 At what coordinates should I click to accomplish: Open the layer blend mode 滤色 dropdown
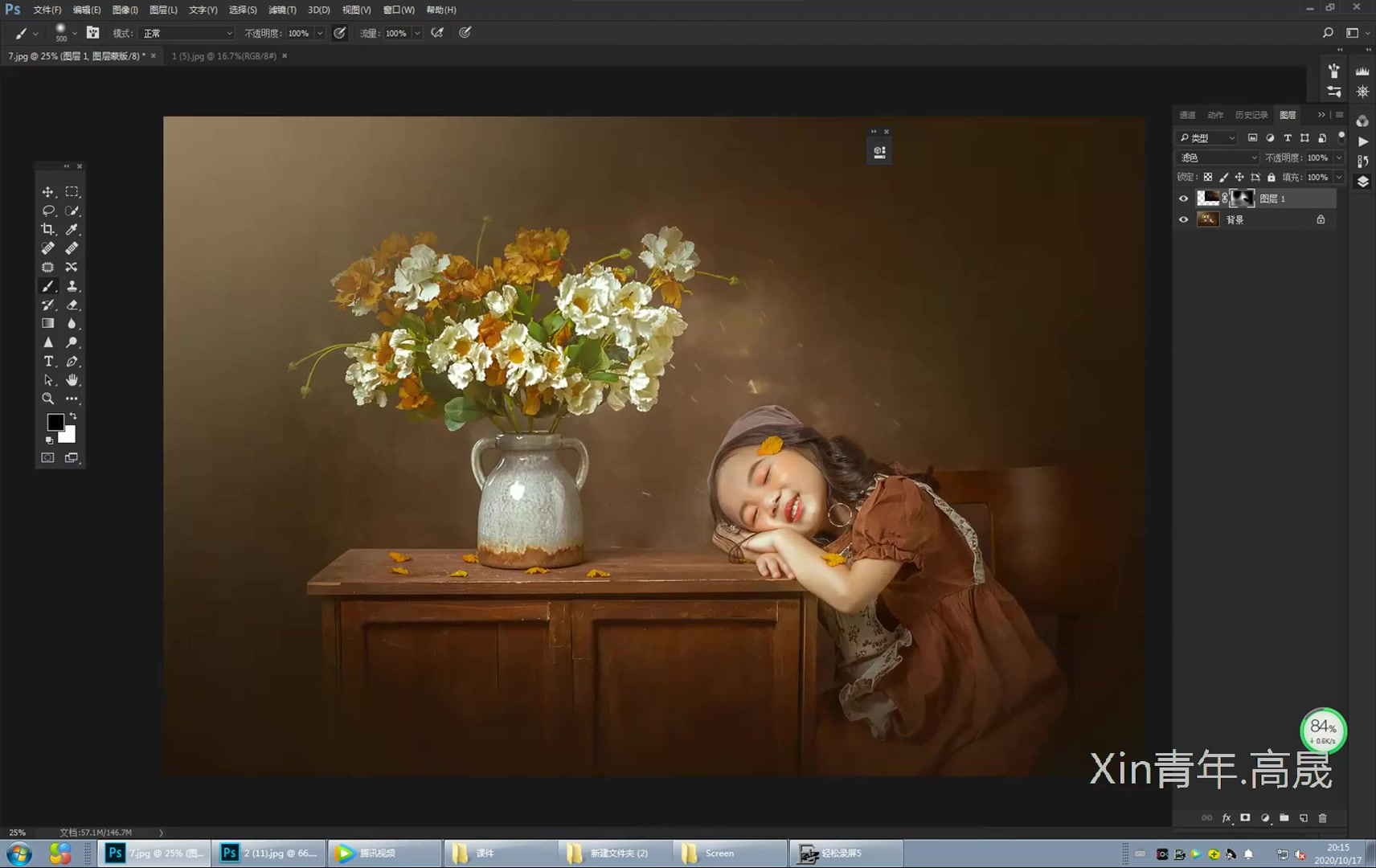(x=1217, y=158)
